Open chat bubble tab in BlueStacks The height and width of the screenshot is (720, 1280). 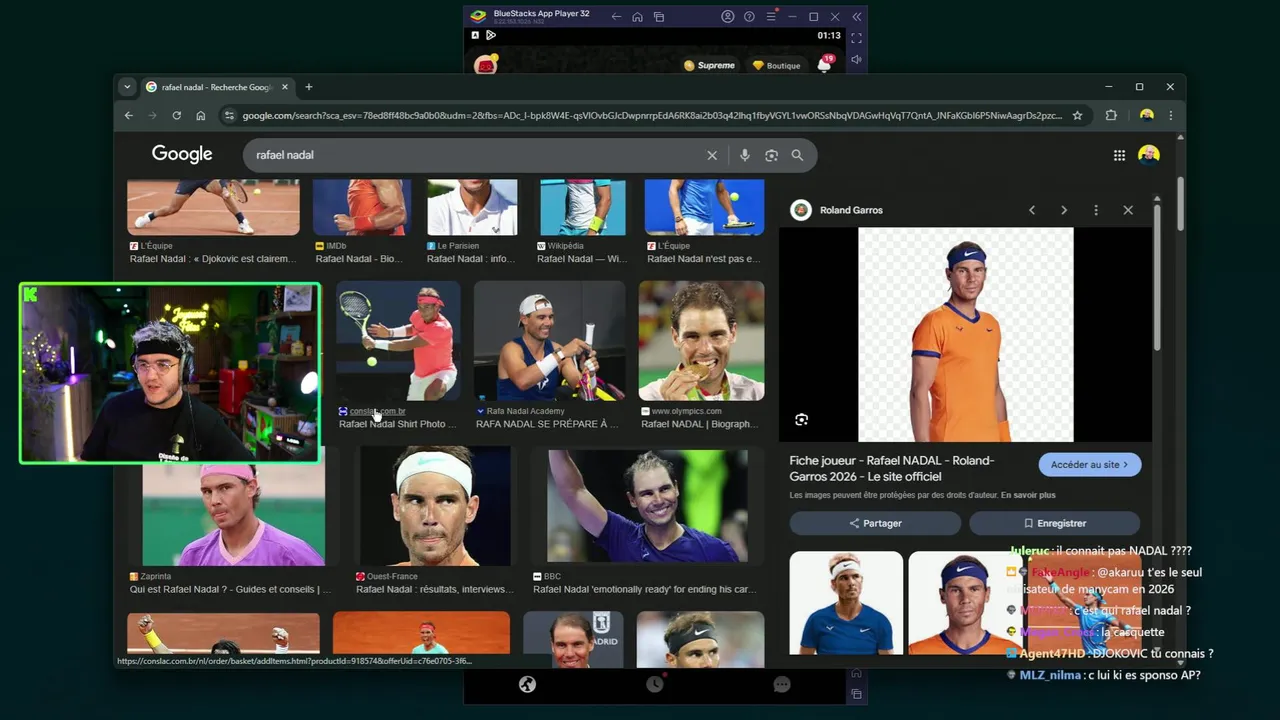tap(782, 684)
